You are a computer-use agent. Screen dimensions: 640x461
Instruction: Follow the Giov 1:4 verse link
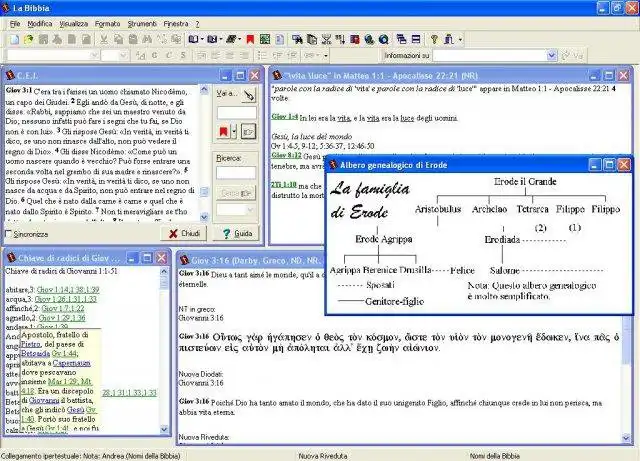coord(284,117)
